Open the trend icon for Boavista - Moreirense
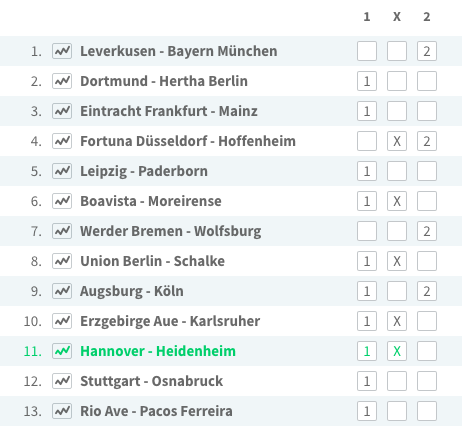Viewport: 462px width, 445px height. 62,201
